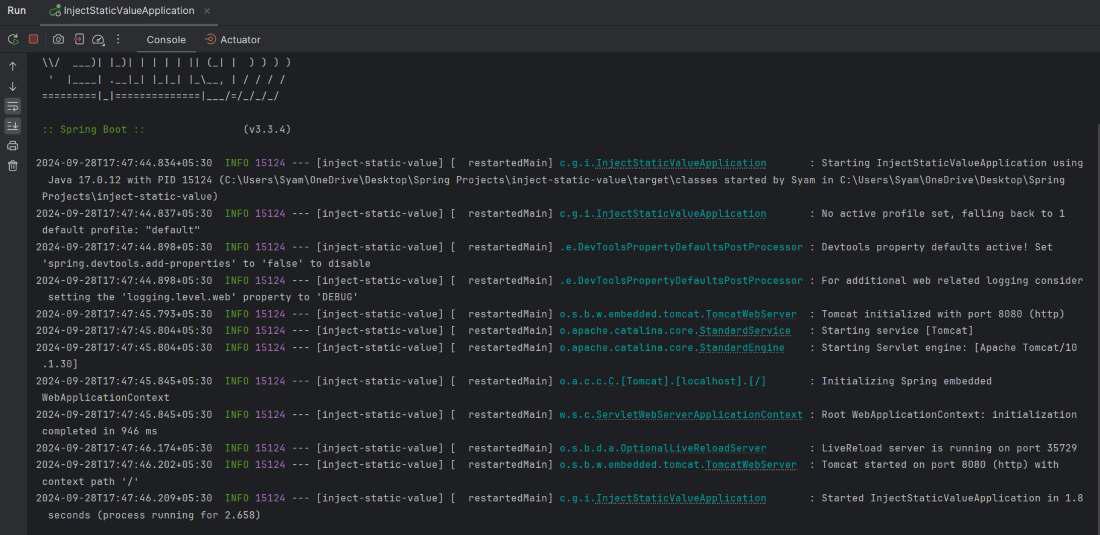The height and width of the screenshot is (535, 1100).
Task: Click the 'WebApplicationContext' wrapped line text
Action: (106, 398)
